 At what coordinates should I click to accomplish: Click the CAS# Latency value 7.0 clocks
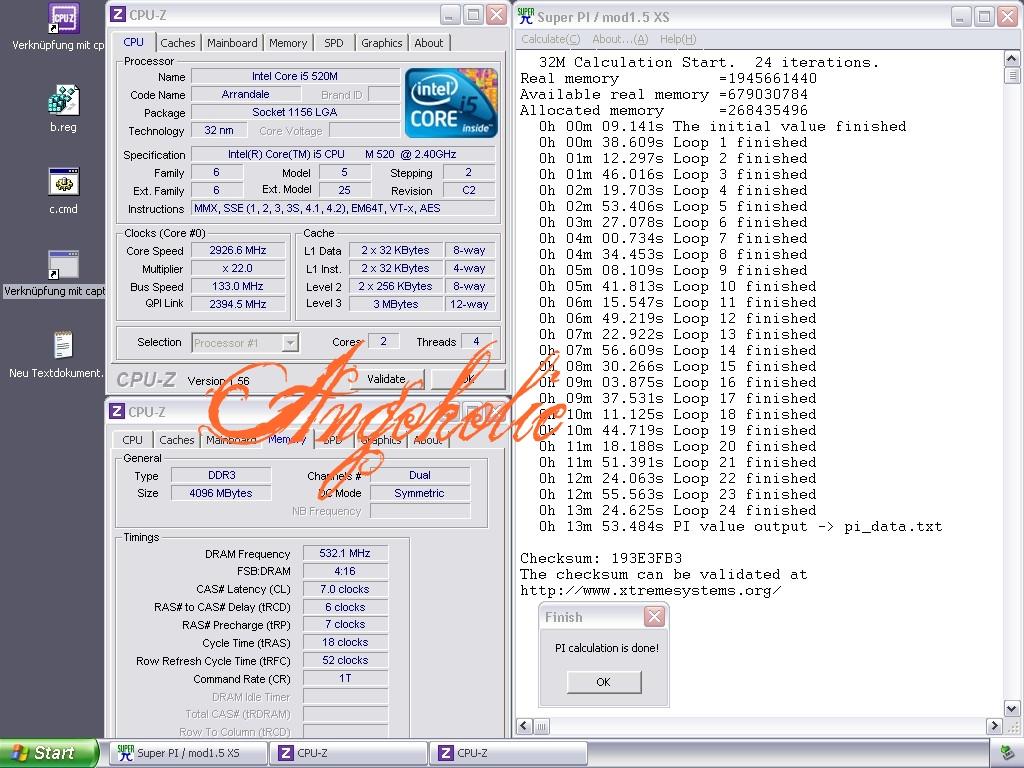click(345, 589)
